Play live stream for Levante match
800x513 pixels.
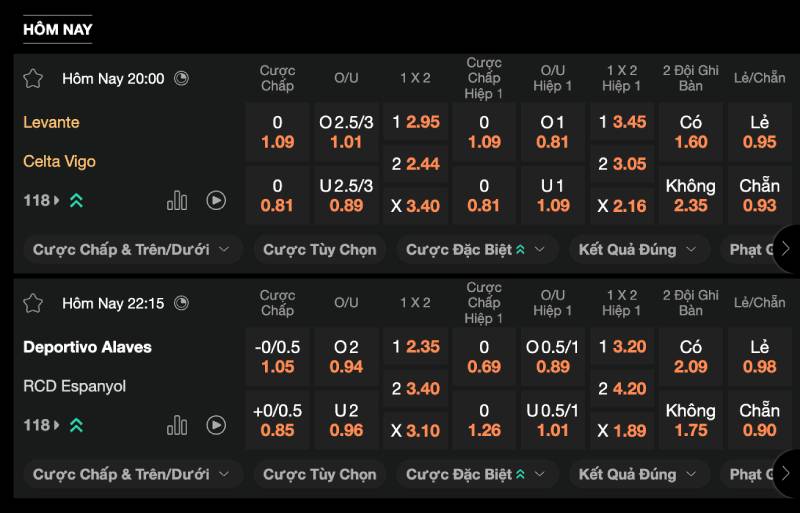click(216, 201)
